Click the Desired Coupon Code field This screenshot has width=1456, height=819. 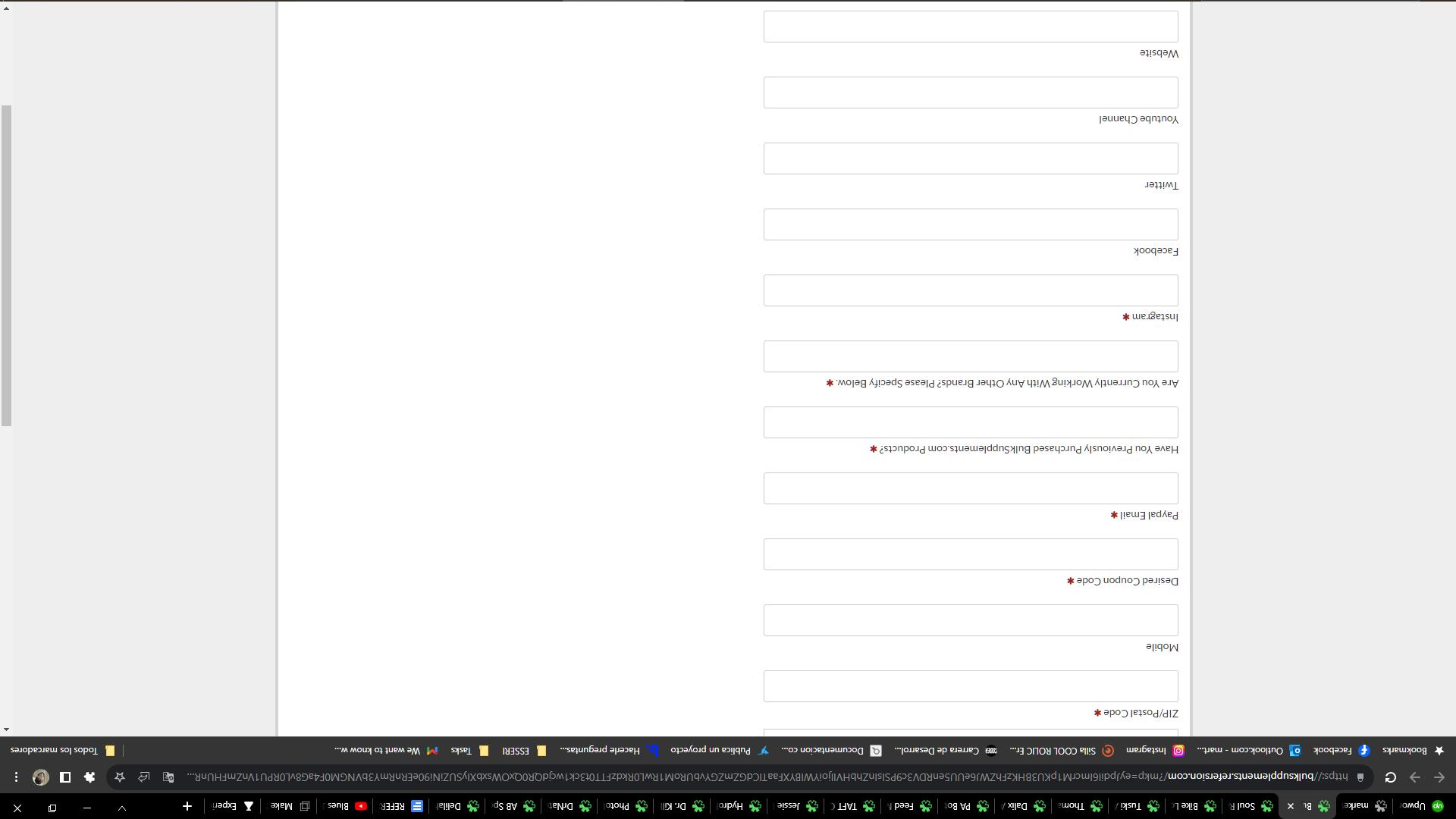tap(971, 554)
